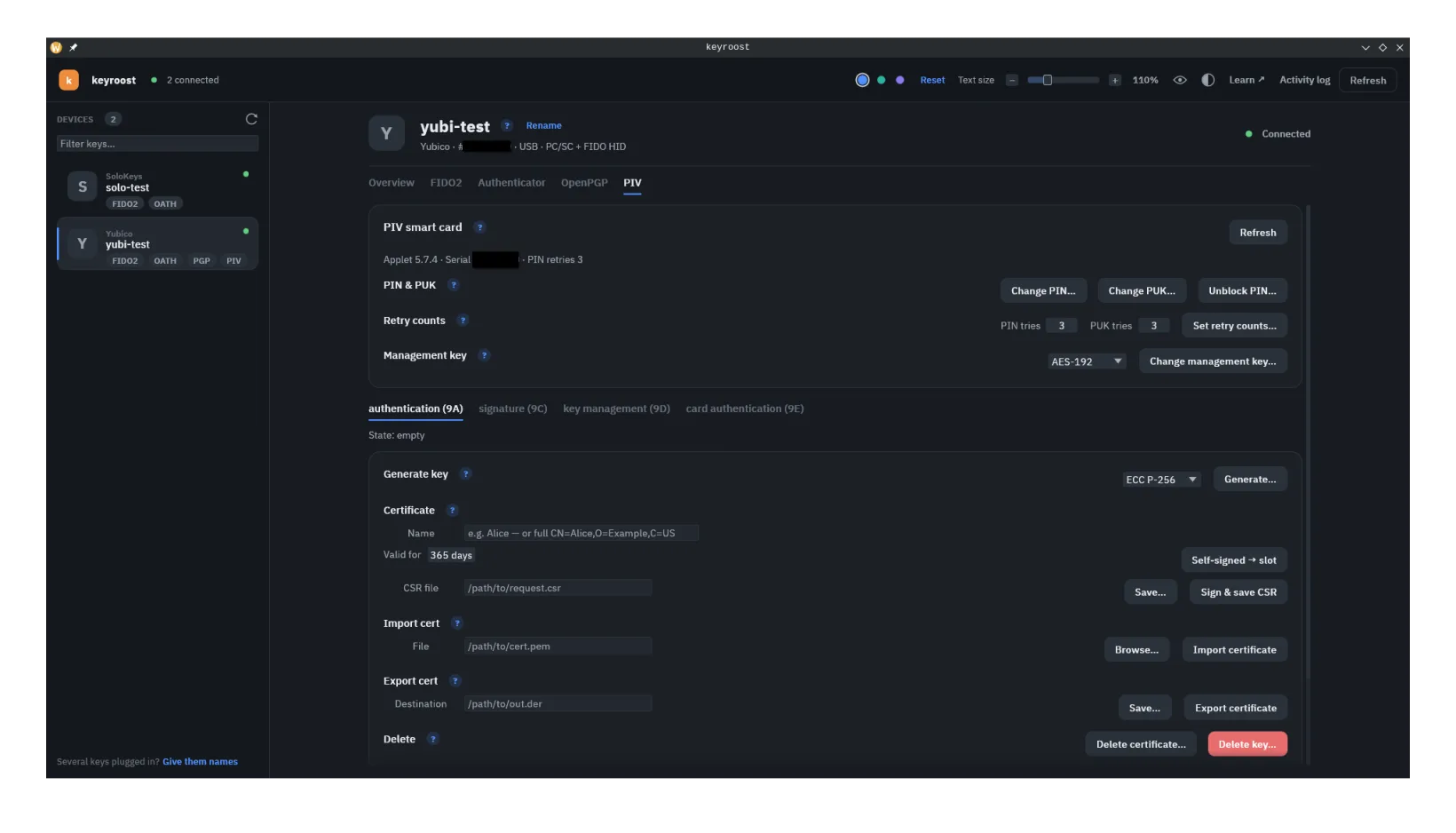1456x833 pixels.
Task: Click the red Delete key button
Action: 1247,744
